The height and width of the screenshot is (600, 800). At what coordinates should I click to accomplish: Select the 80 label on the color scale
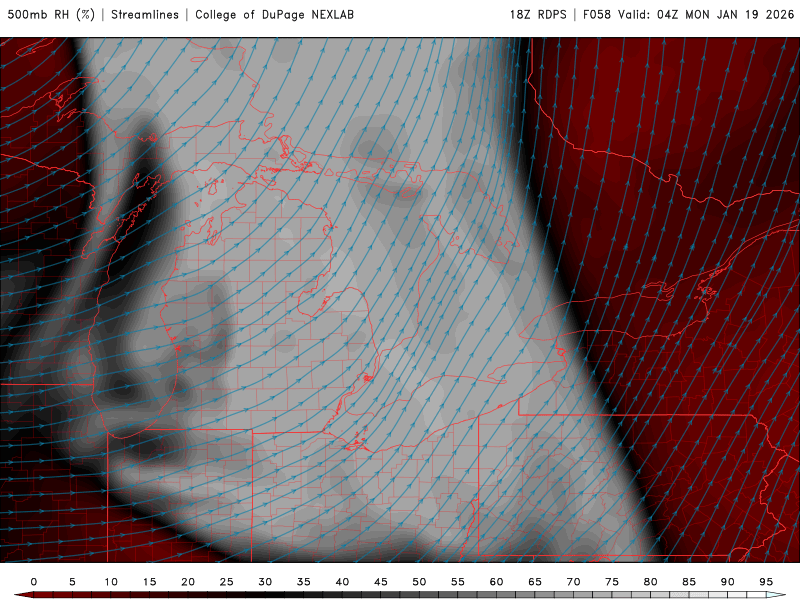click(x=651, y=582)
